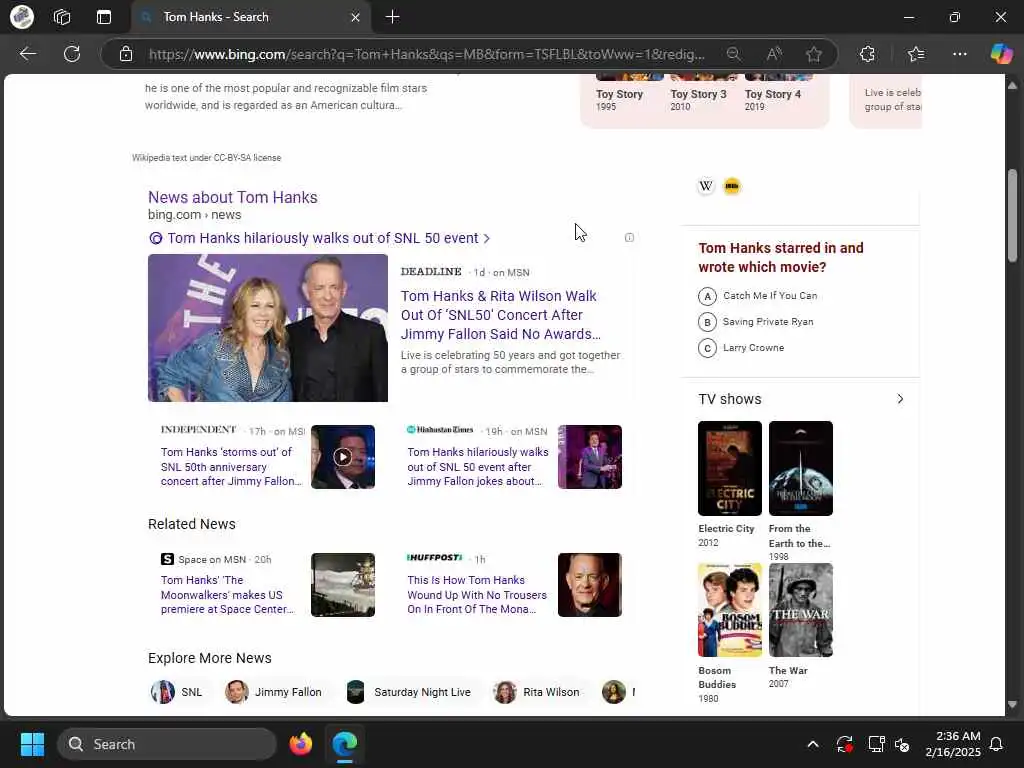The width and height of the screenshot is (1024, 768).
Task: Click the scrollbar up arrow
Action: (x=1012, y=86)
